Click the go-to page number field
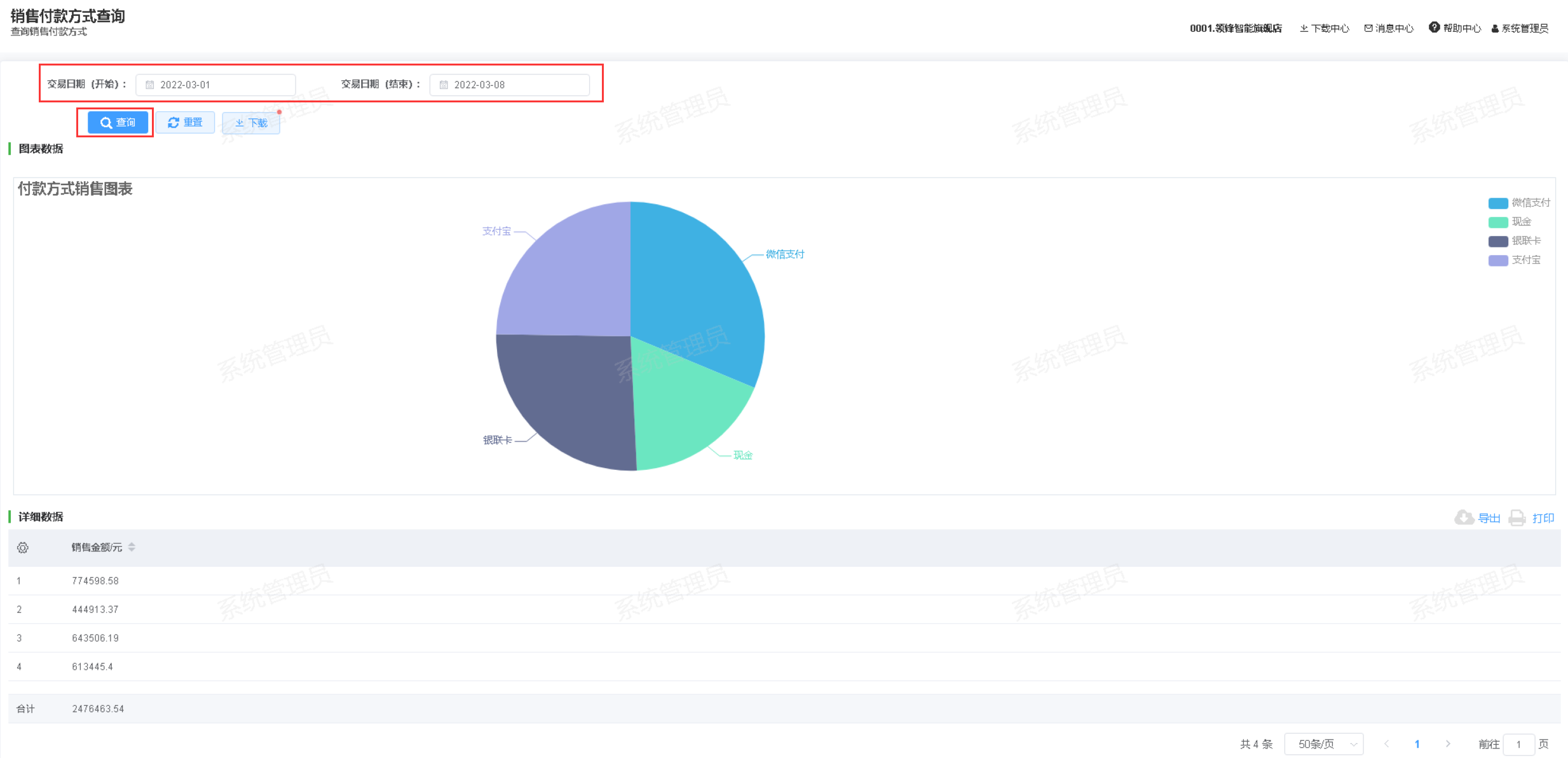This screenshot has height=758, width=1568. click(x=1518, y=744)
